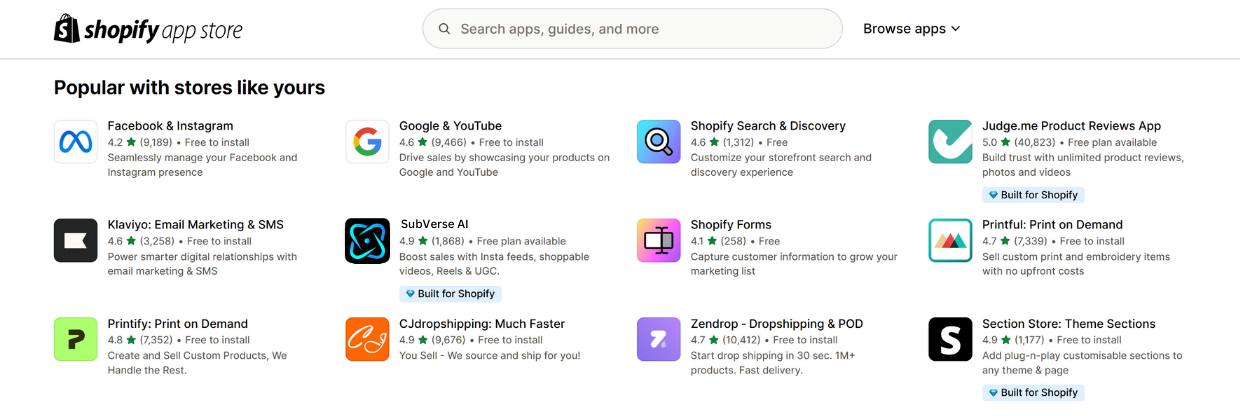1241x416 pixels.
Task: Click Klaviyo 'Power smarter digital relationships' description
Action: (x=202, y=264)
